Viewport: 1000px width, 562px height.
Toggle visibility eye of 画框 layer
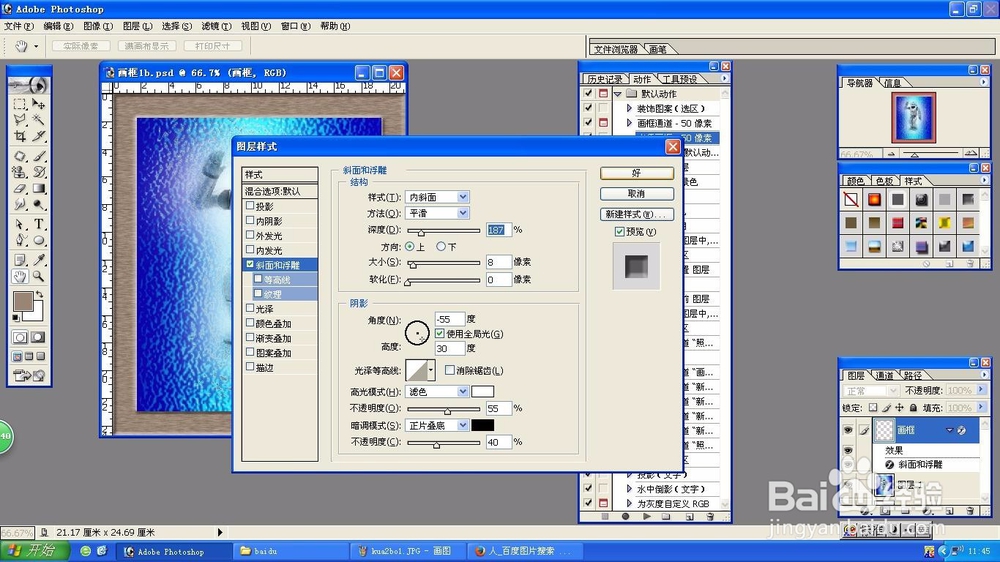[x=848, y=431]
